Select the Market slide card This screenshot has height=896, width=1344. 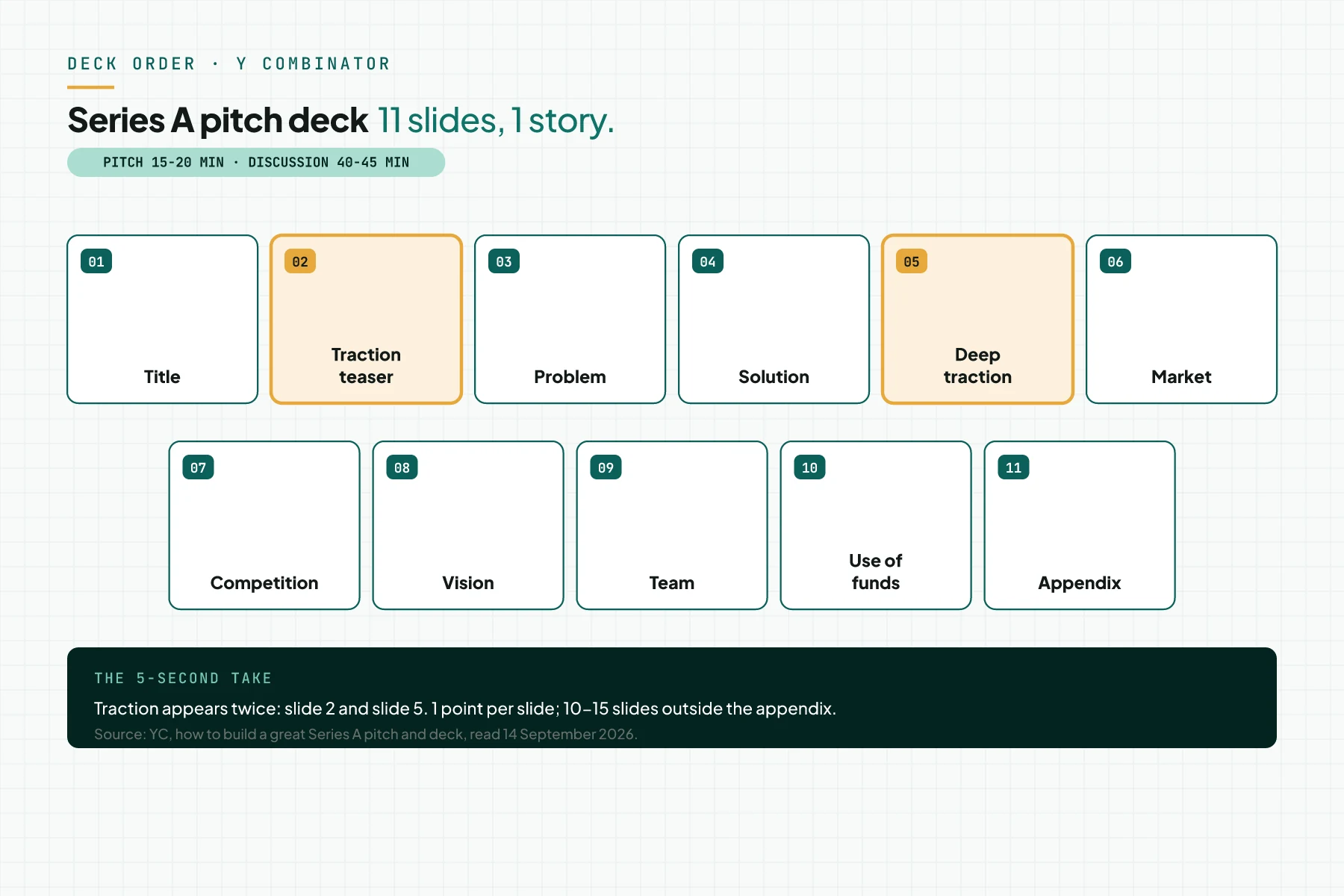tap(1181, 320)
